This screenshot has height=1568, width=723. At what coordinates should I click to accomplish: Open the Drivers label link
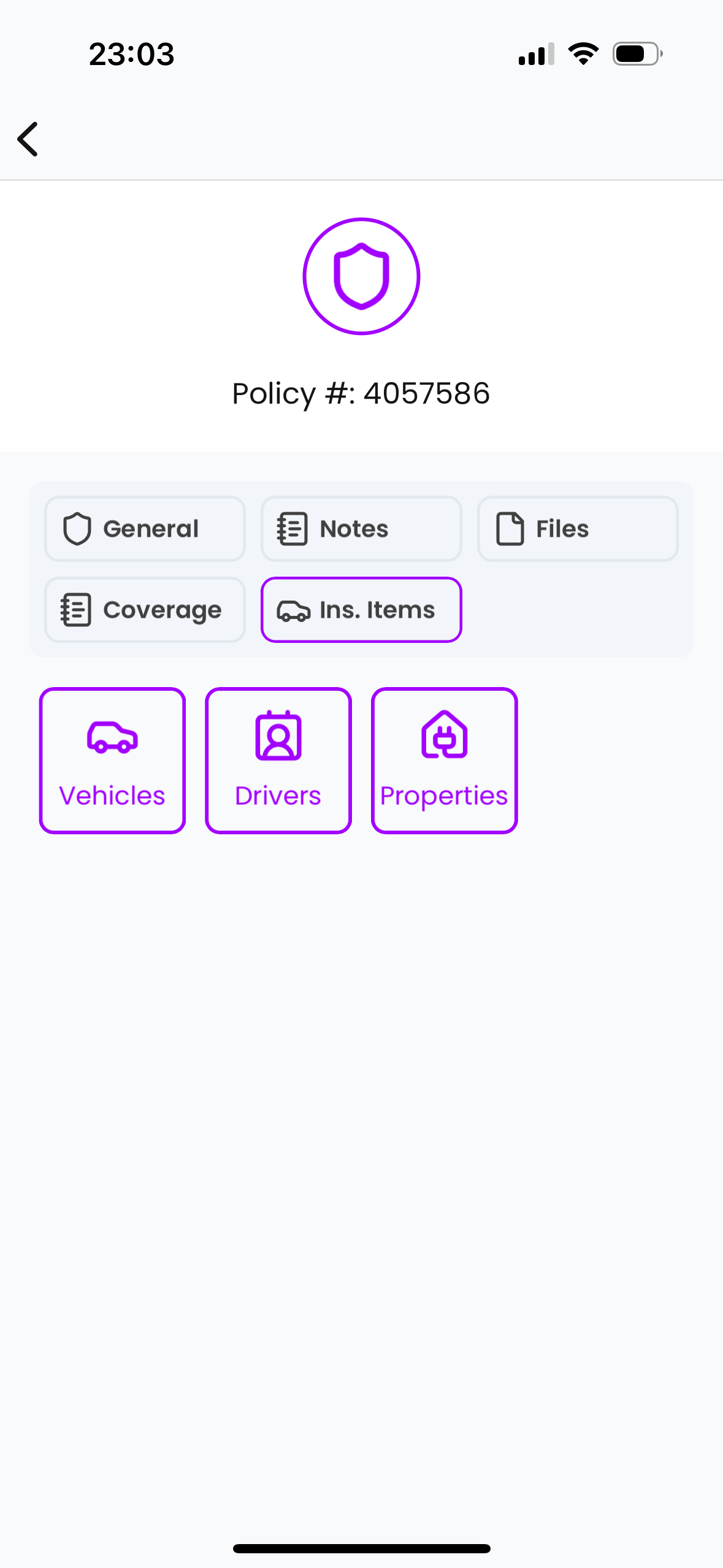pos(278,796)
